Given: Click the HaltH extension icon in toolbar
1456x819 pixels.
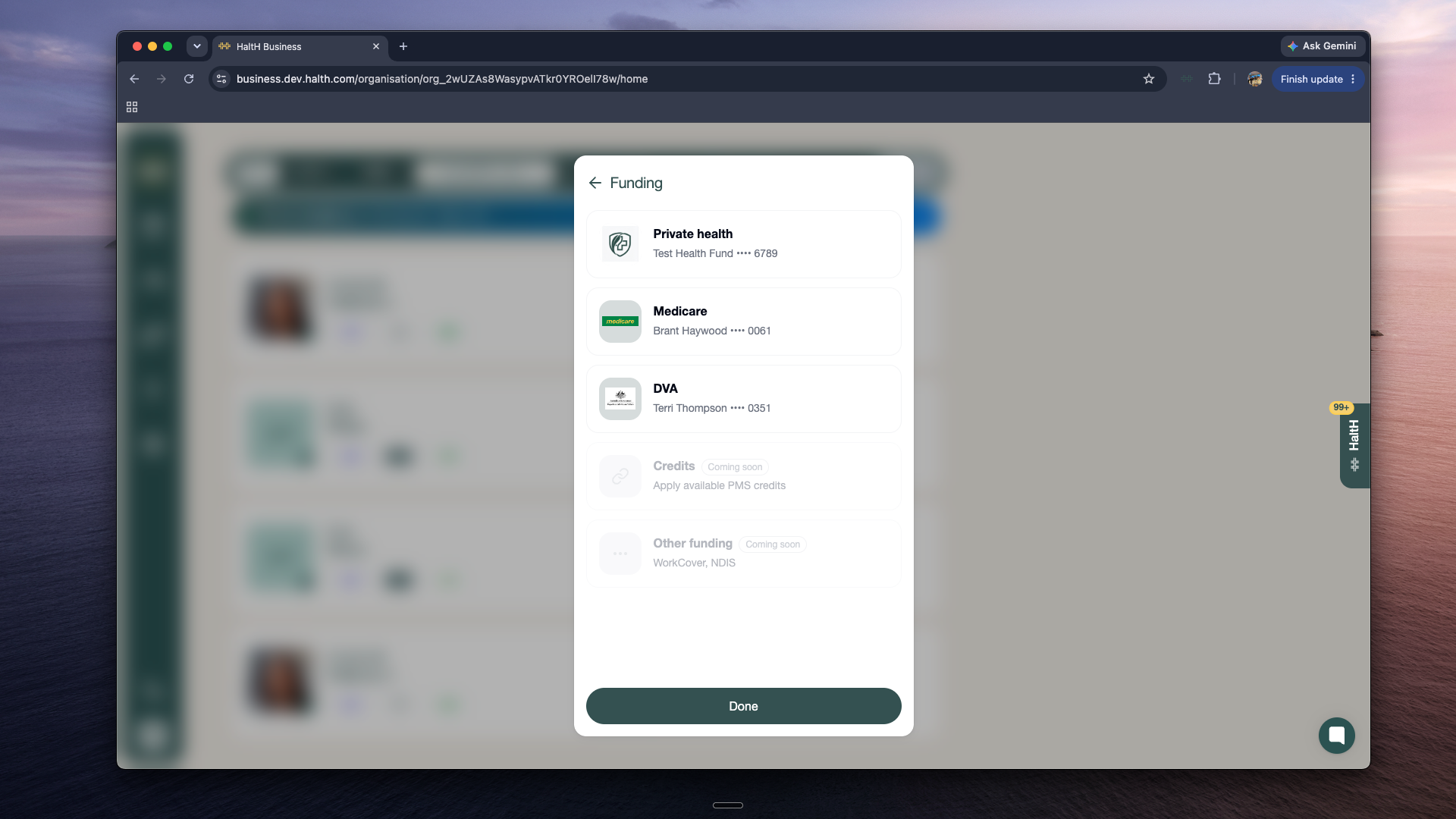Looking at the screenshot, I should (1187, 79).
